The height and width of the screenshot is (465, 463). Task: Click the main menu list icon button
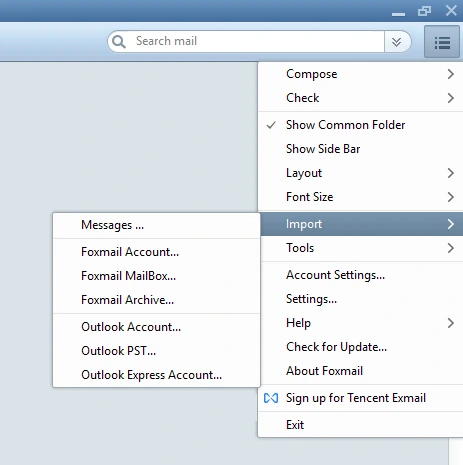(x=442, y=42)
